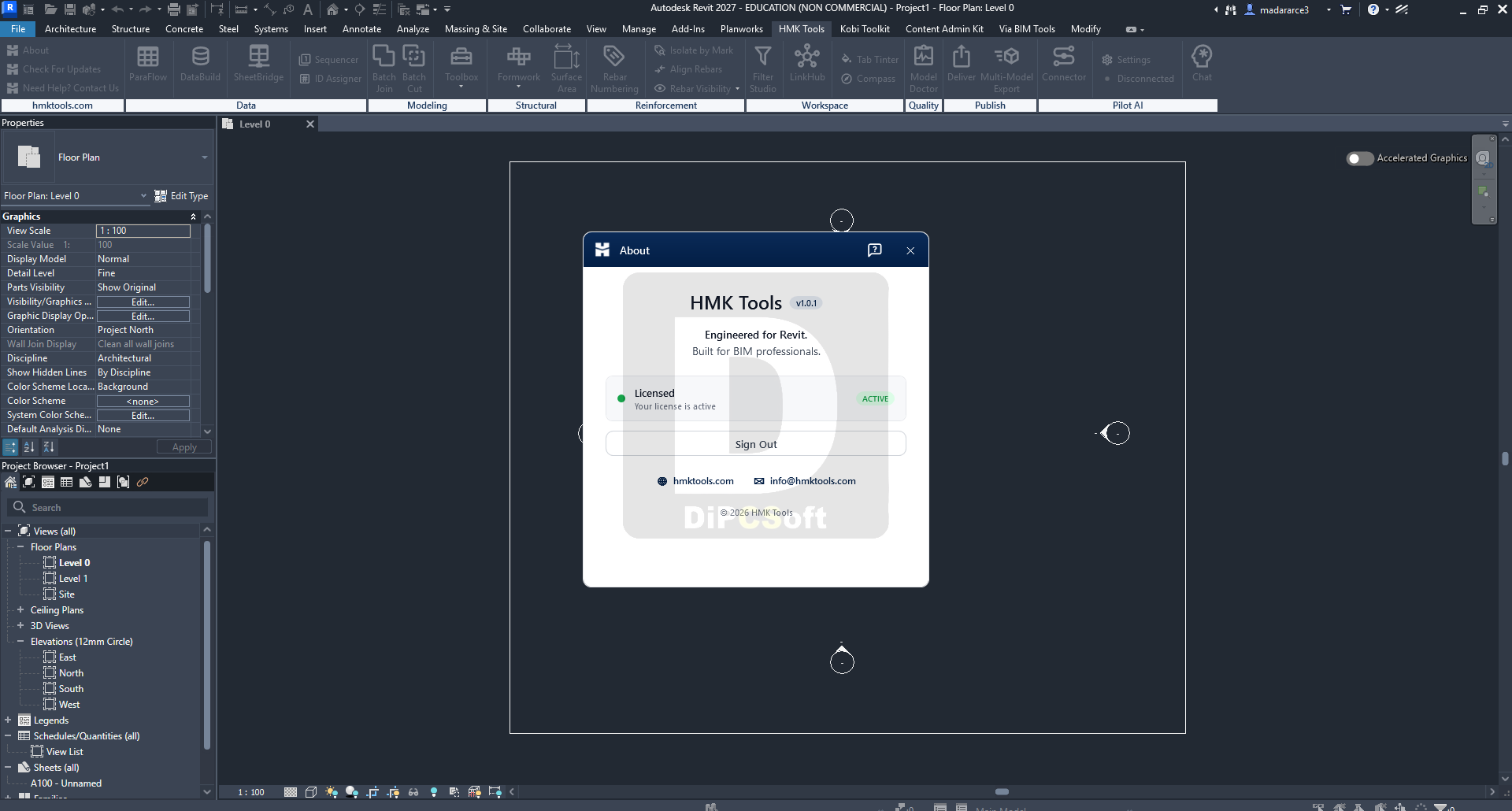Toggle Reveal Hidden Elements light bulb

tap(434, 792)
